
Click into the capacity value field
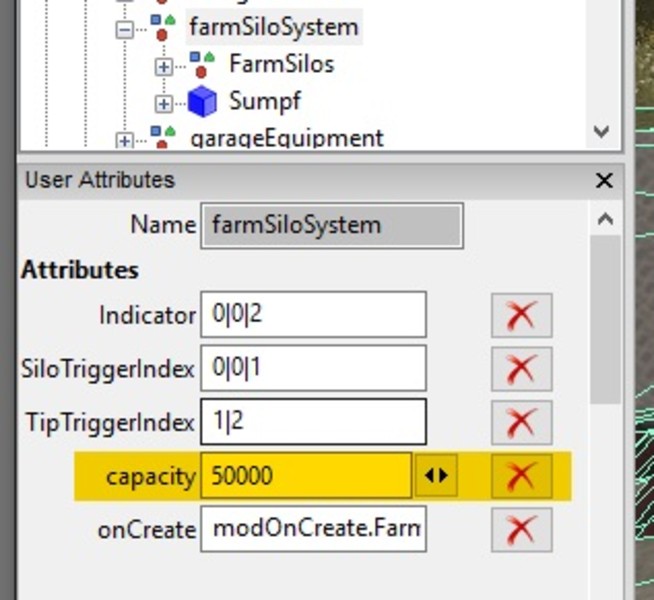[305, 476]
